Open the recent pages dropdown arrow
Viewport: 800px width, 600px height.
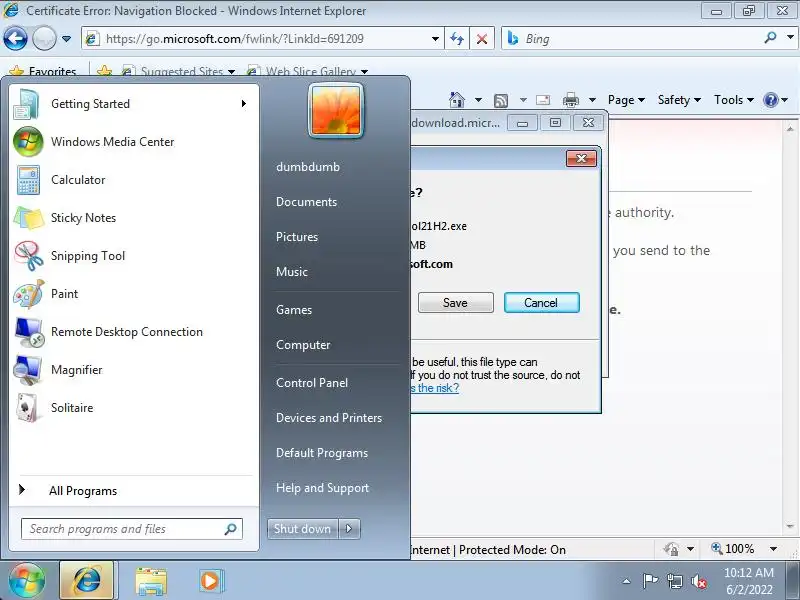click(x=66, y=39)
